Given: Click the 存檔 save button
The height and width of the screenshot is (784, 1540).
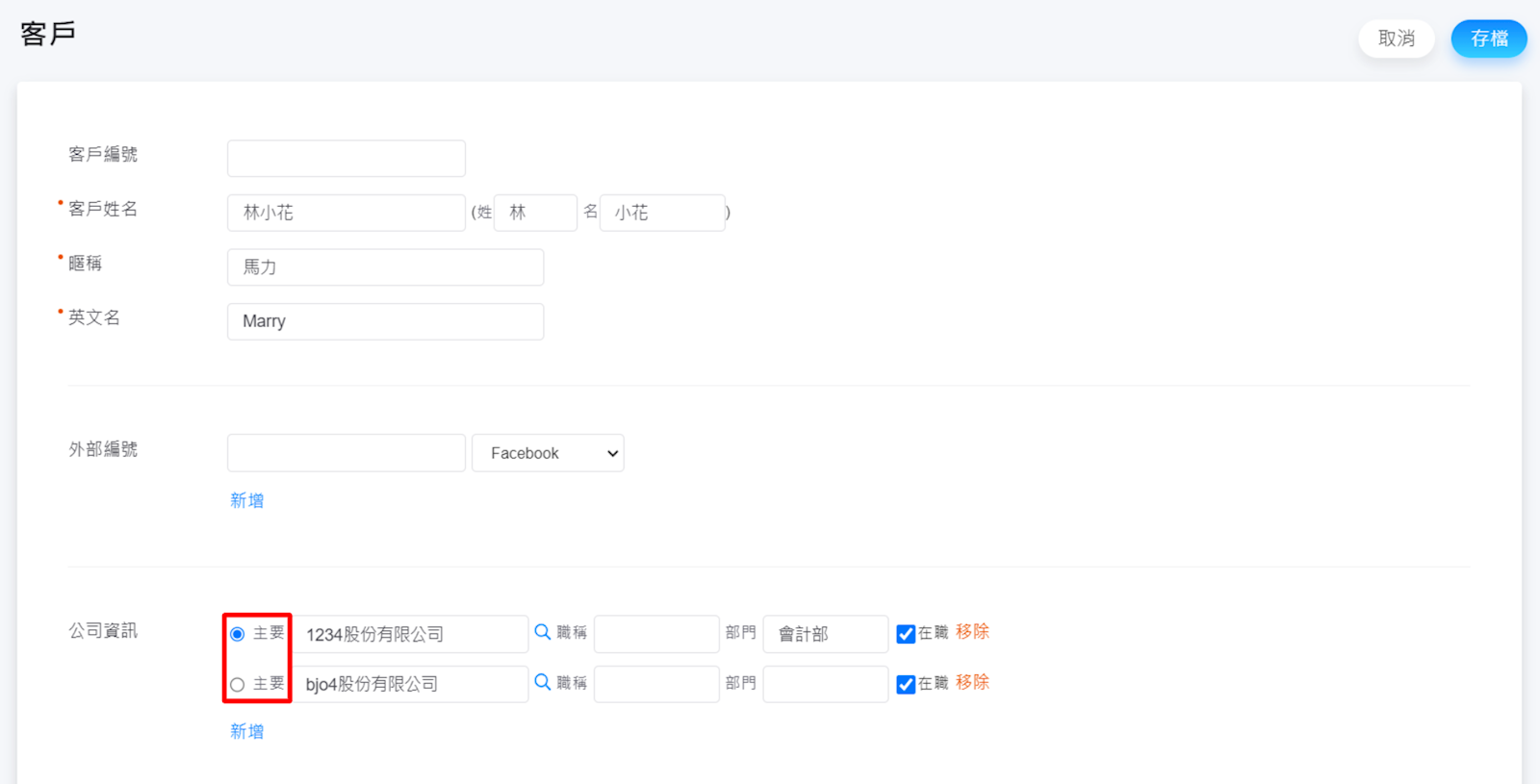Looking at the screenshot, I should point(1488,38).
